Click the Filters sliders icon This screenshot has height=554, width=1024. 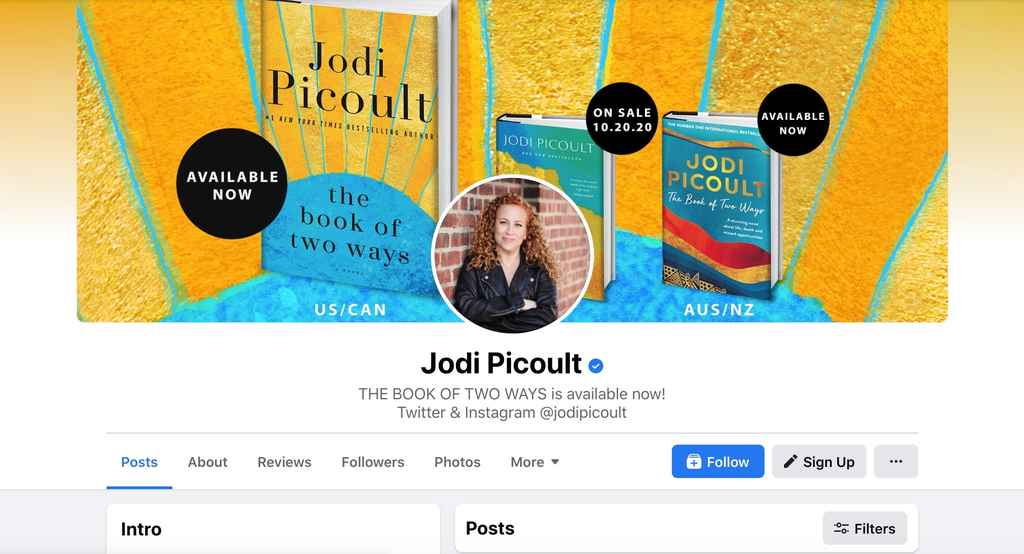(x=841, y=529)
